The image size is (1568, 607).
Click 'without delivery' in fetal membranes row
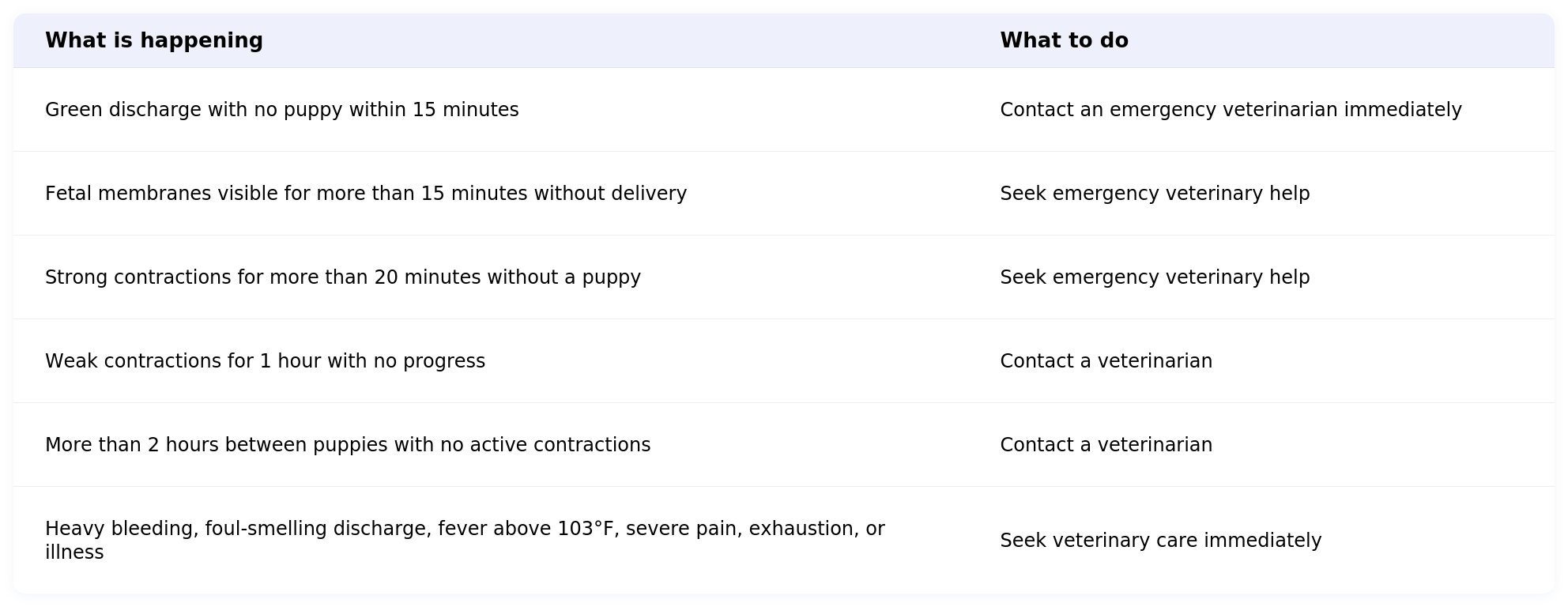pyautogui.click(x=610, y=194)
